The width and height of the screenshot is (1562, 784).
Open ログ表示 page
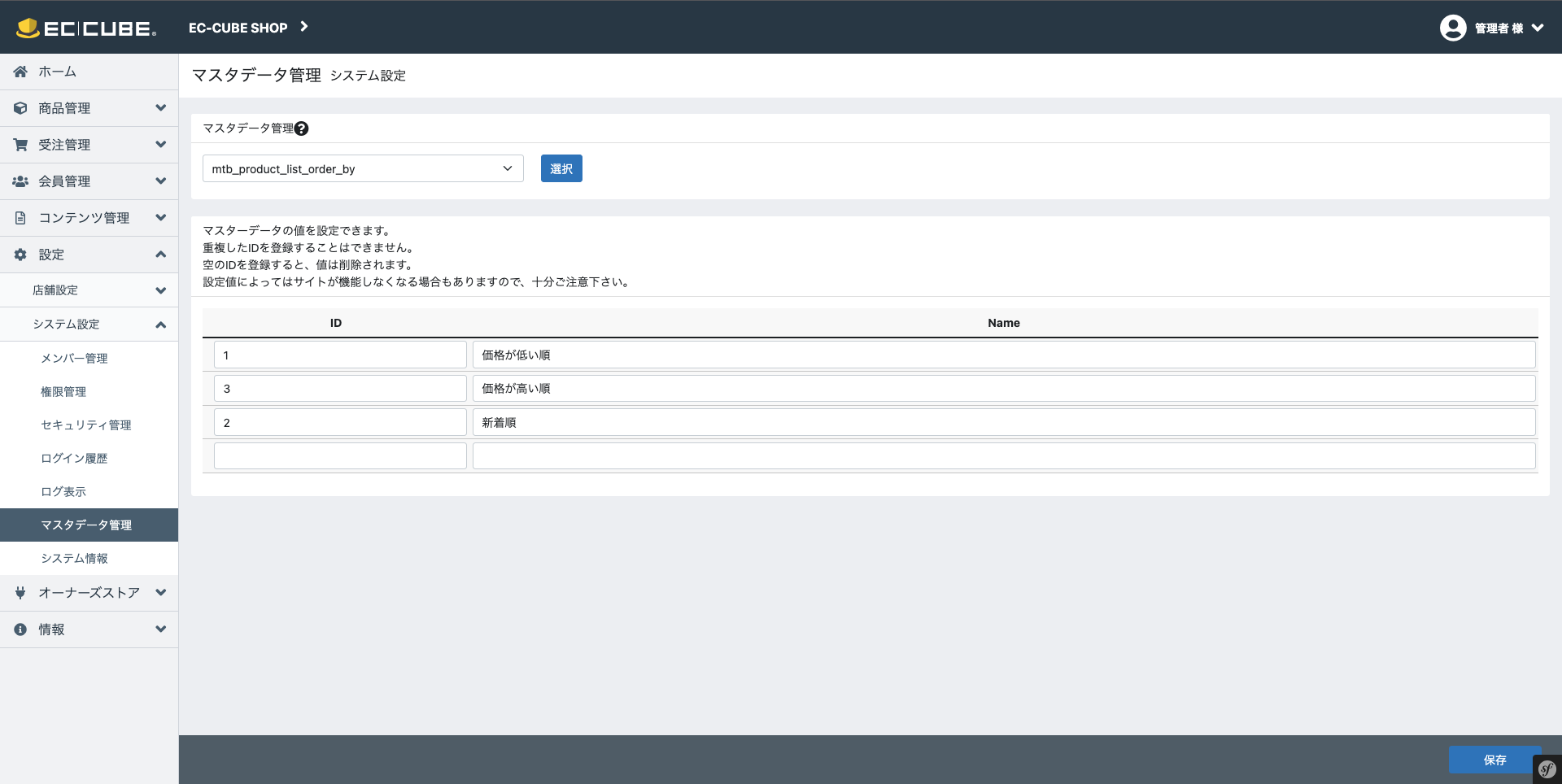pos(63,491)
